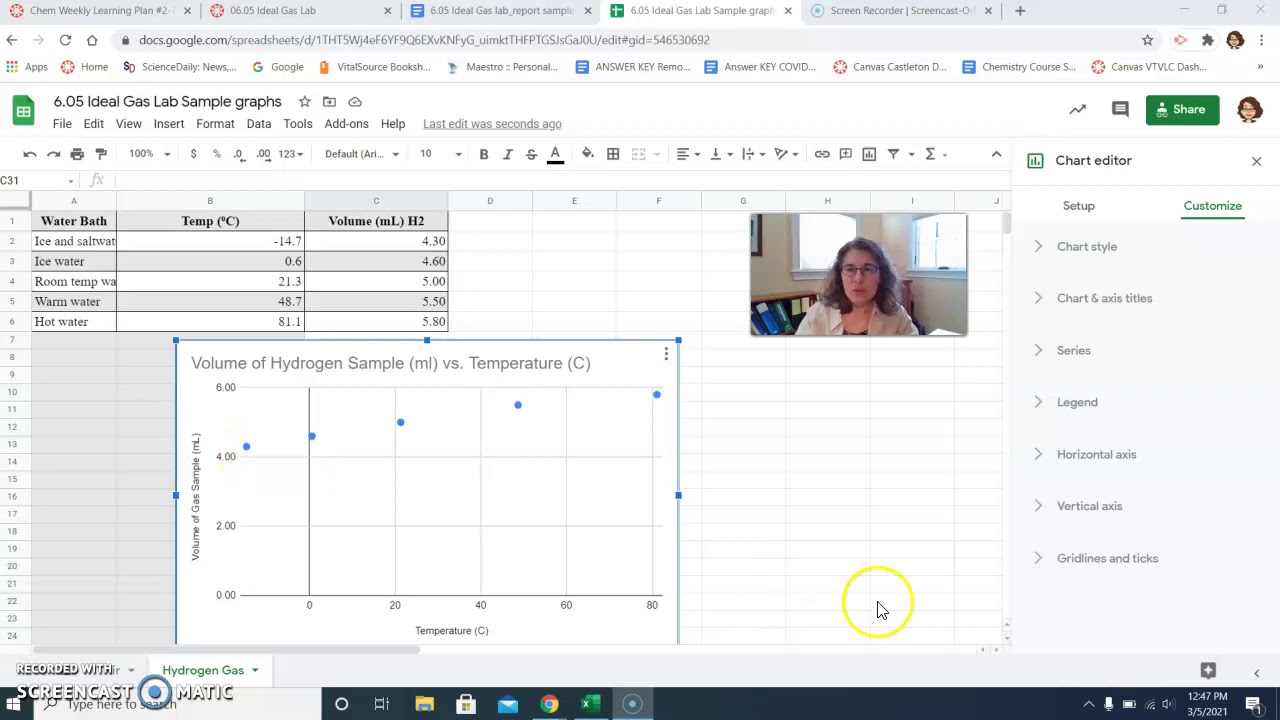Select the Customize tab

tap(1212, 206)
